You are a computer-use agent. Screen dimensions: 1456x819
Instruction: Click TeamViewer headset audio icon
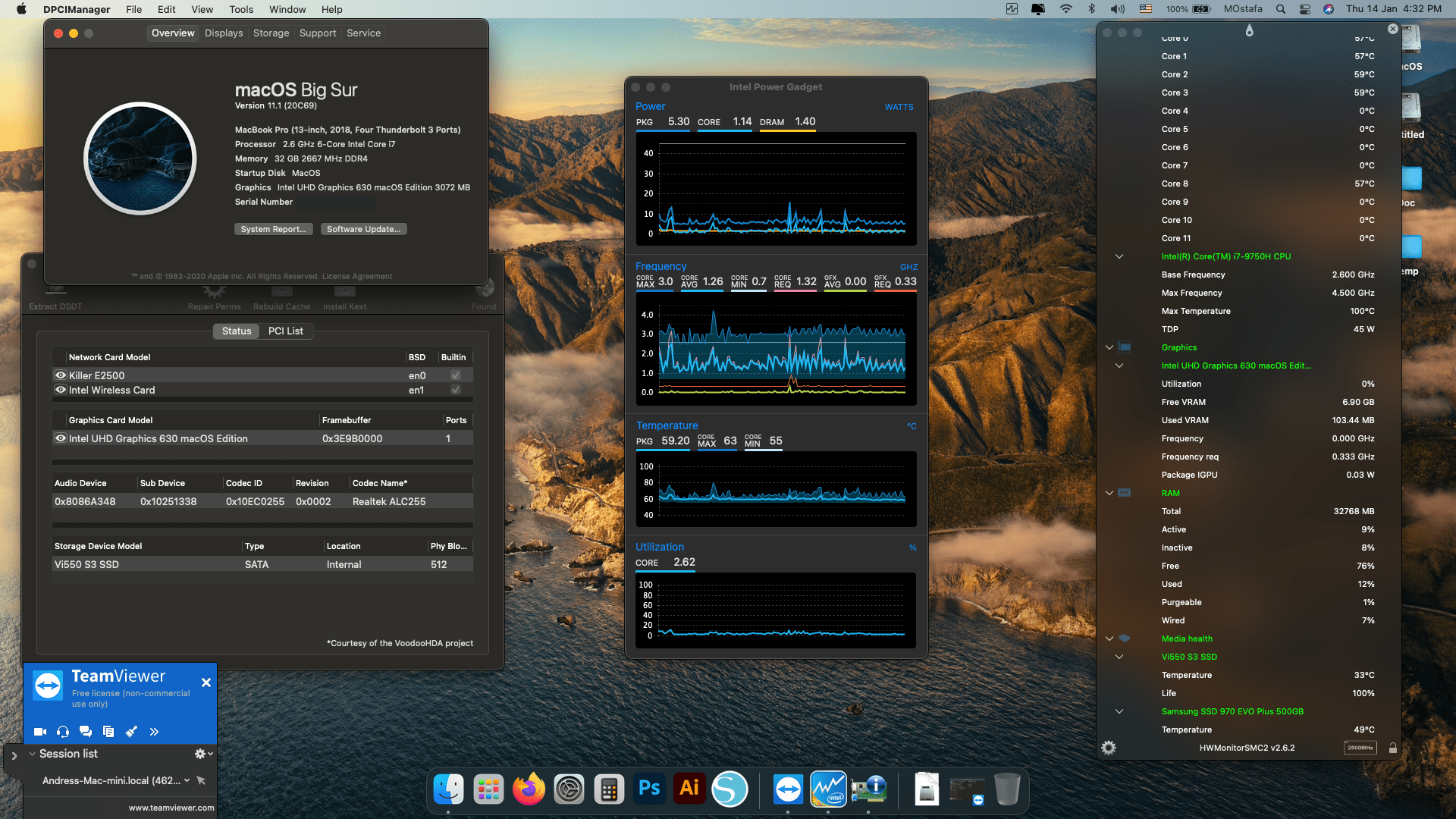[63, 732]
